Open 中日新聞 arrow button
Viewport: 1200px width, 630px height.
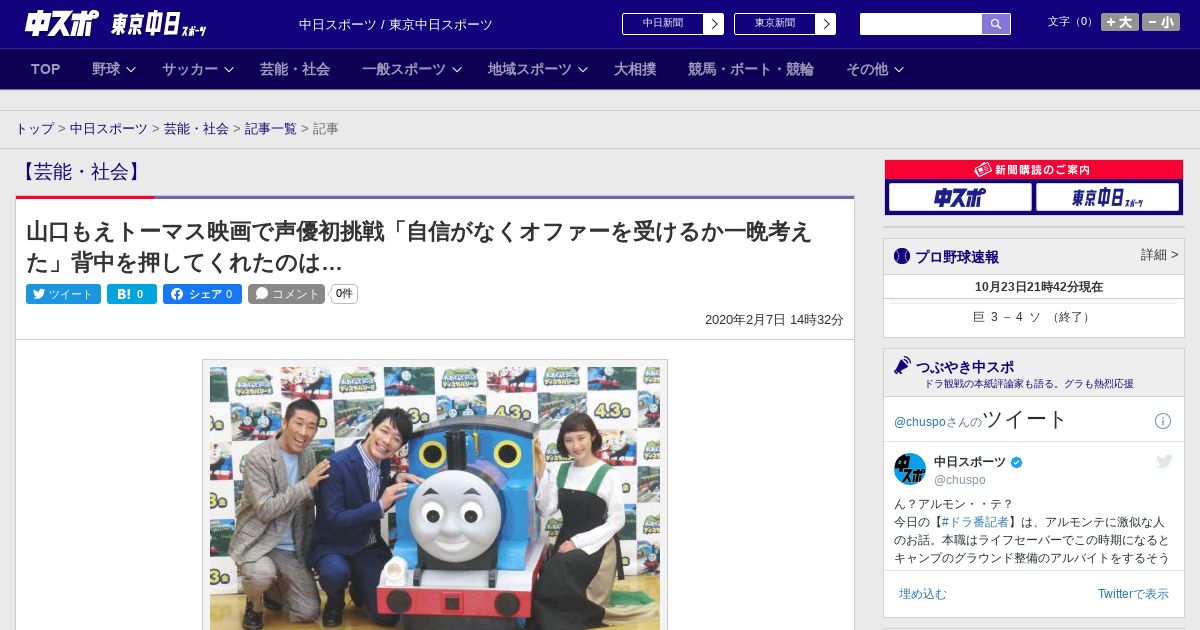coord(713,24)
